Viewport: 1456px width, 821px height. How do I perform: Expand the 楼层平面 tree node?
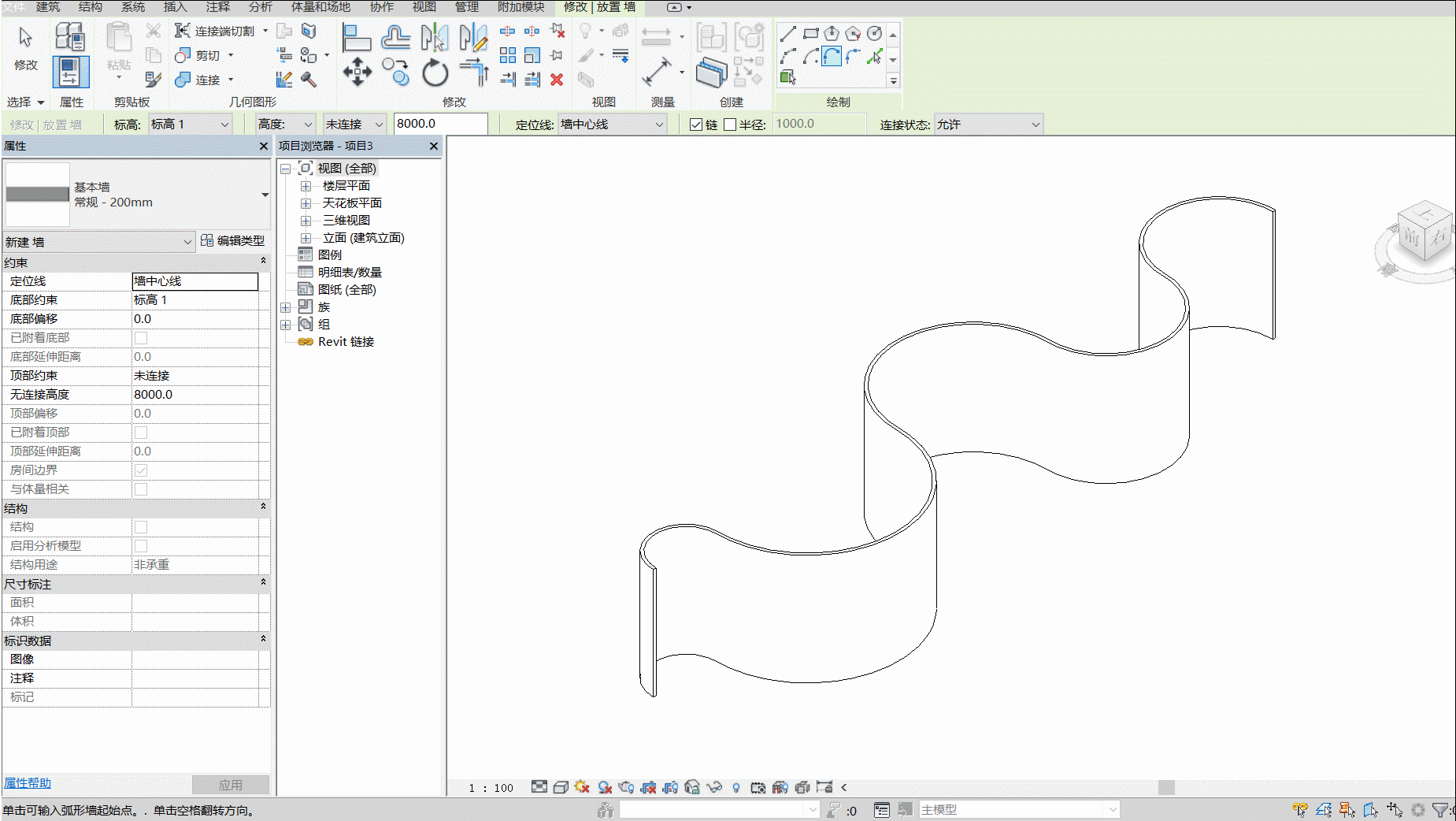(x=306, y=186)
